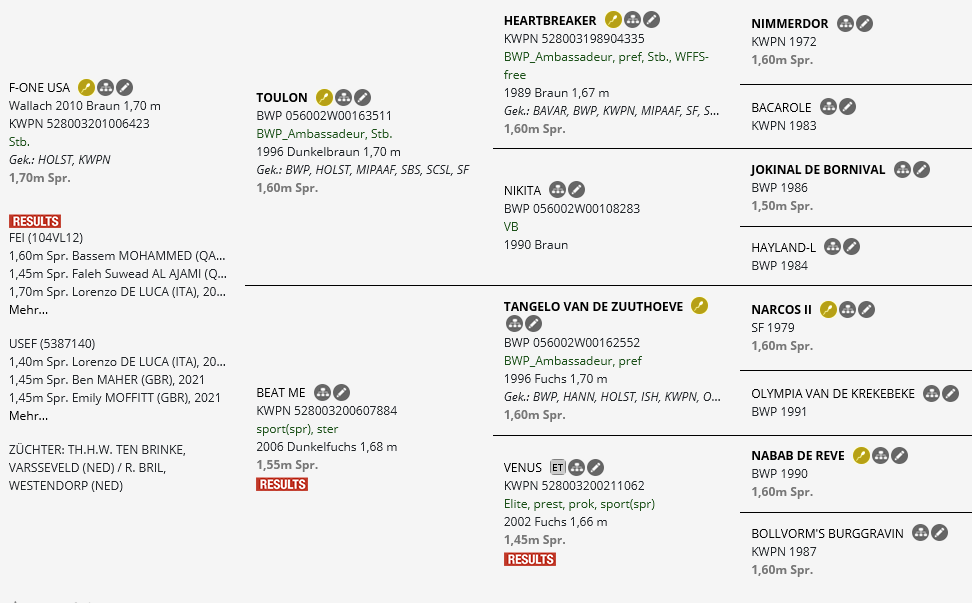Click the pedigree tree icon next to NIMMERDOR
Viewport: 972px width, 603px height.
pos(846,24)
